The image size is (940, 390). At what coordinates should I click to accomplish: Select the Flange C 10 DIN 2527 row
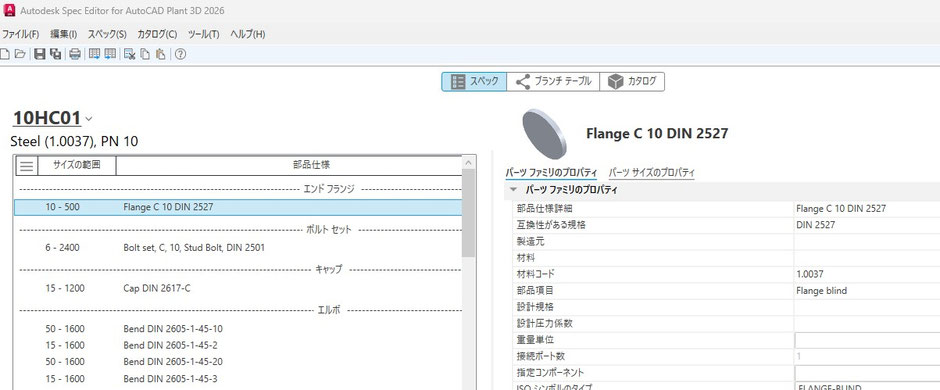(238, 207)
